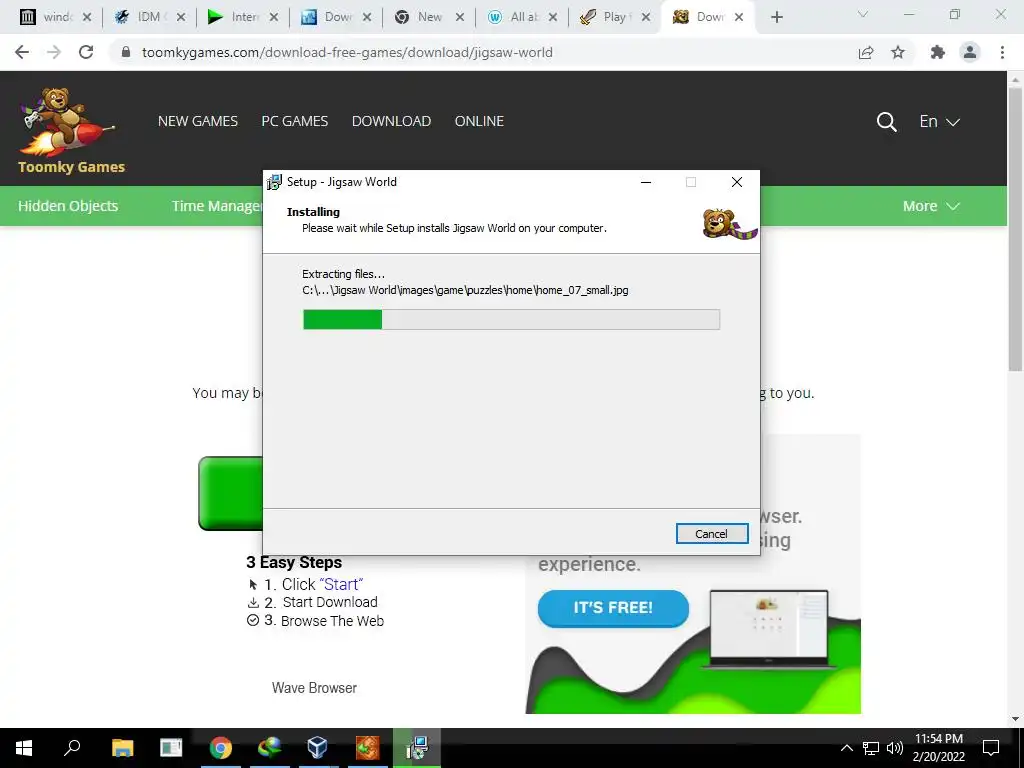
Task: Click the 'Start Download' step text
Action: [330, 602]
